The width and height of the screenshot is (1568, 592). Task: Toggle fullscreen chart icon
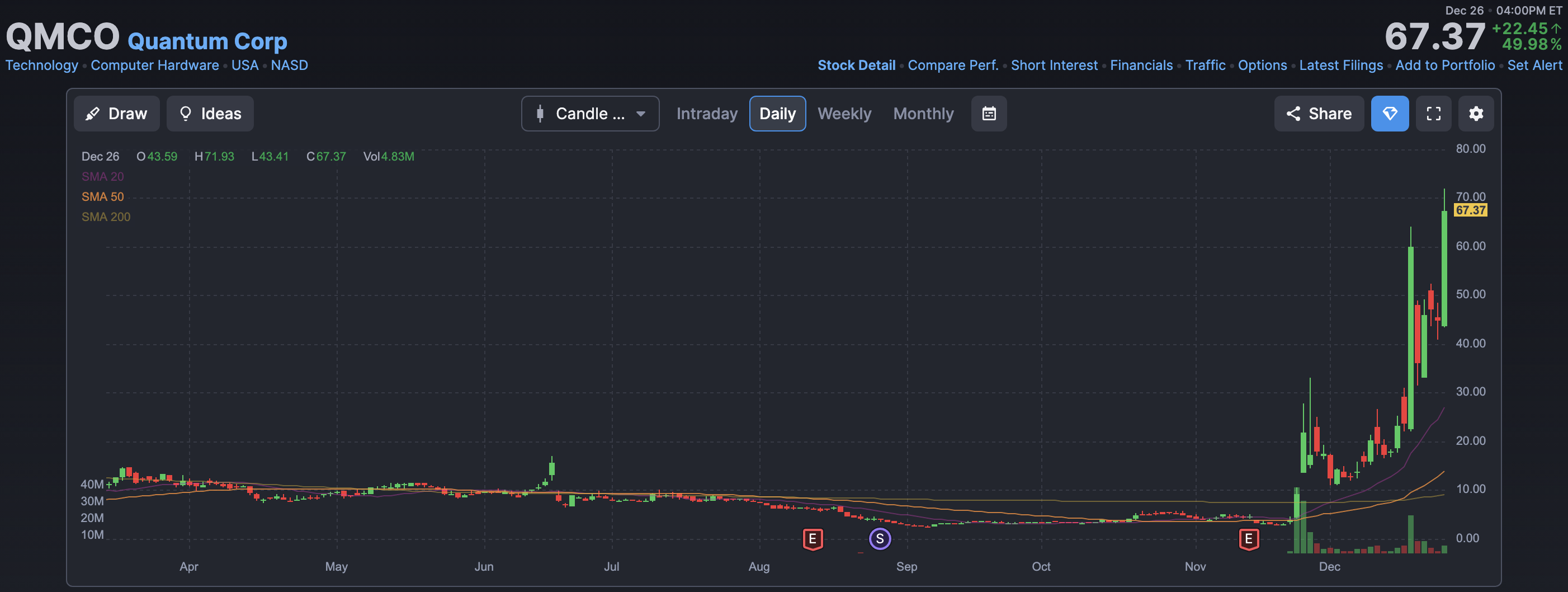(1433, 113)
